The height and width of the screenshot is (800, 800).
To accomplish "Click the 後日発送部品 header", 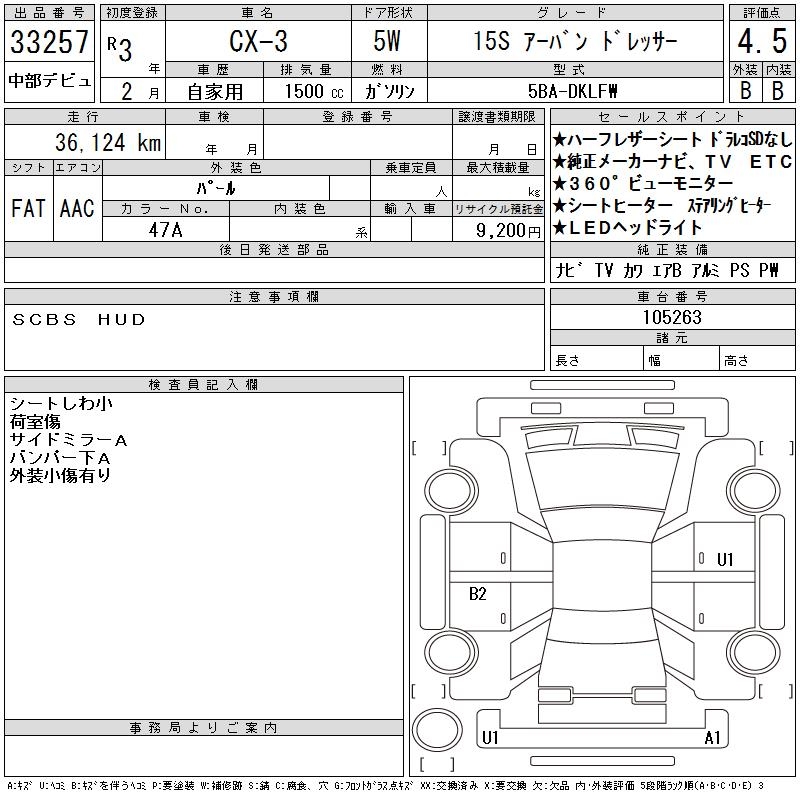I will [274, 249].
